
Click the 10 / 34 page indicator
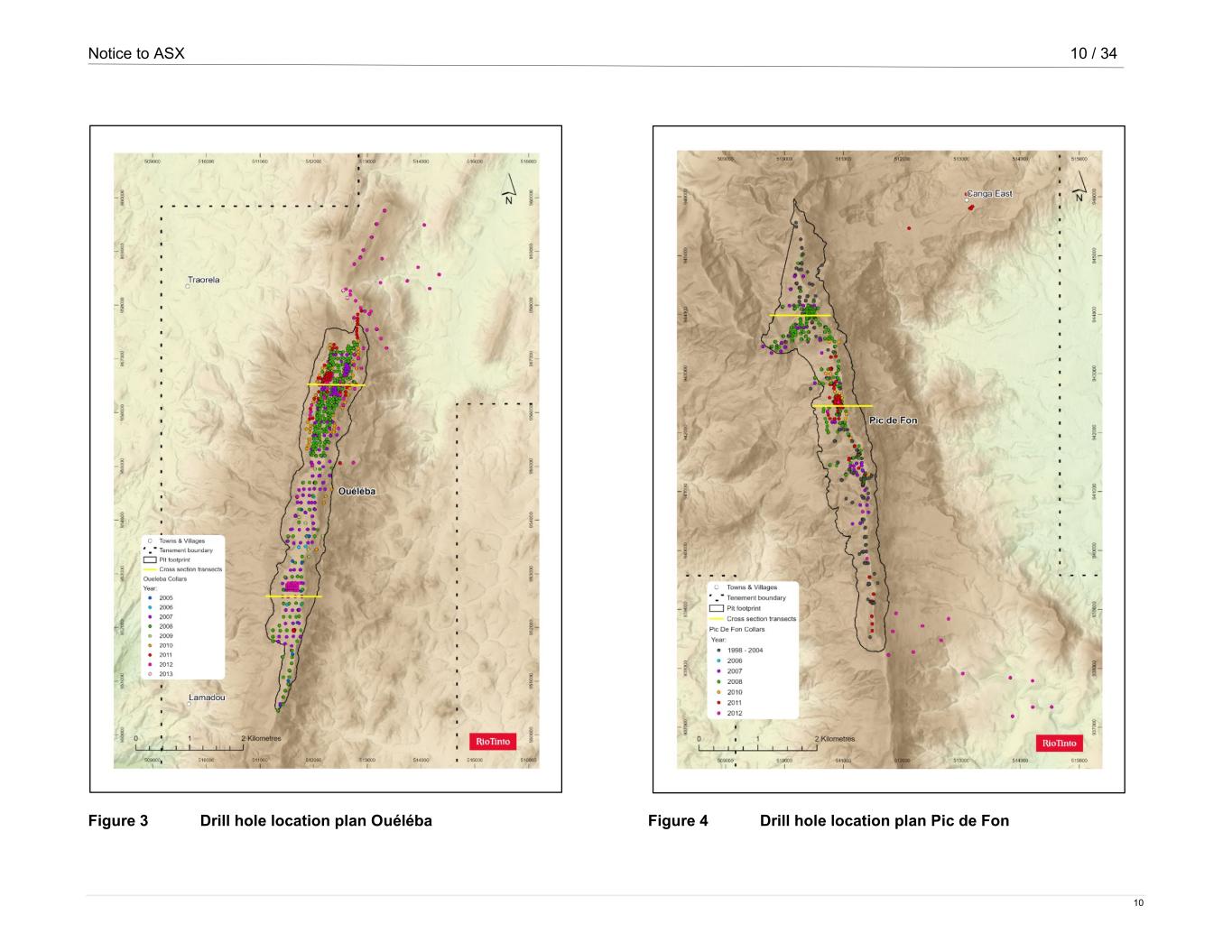pos(1093,53)
